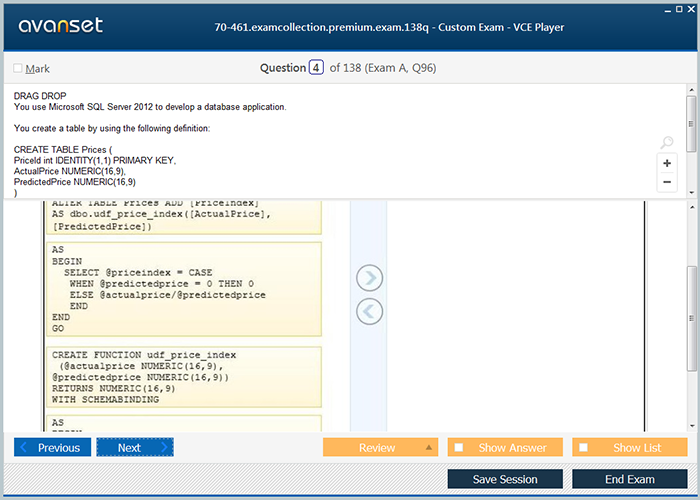Screen dimensions: 700x500
Task: Click question pane scroll-up arrow
Action: coord(692,90)
